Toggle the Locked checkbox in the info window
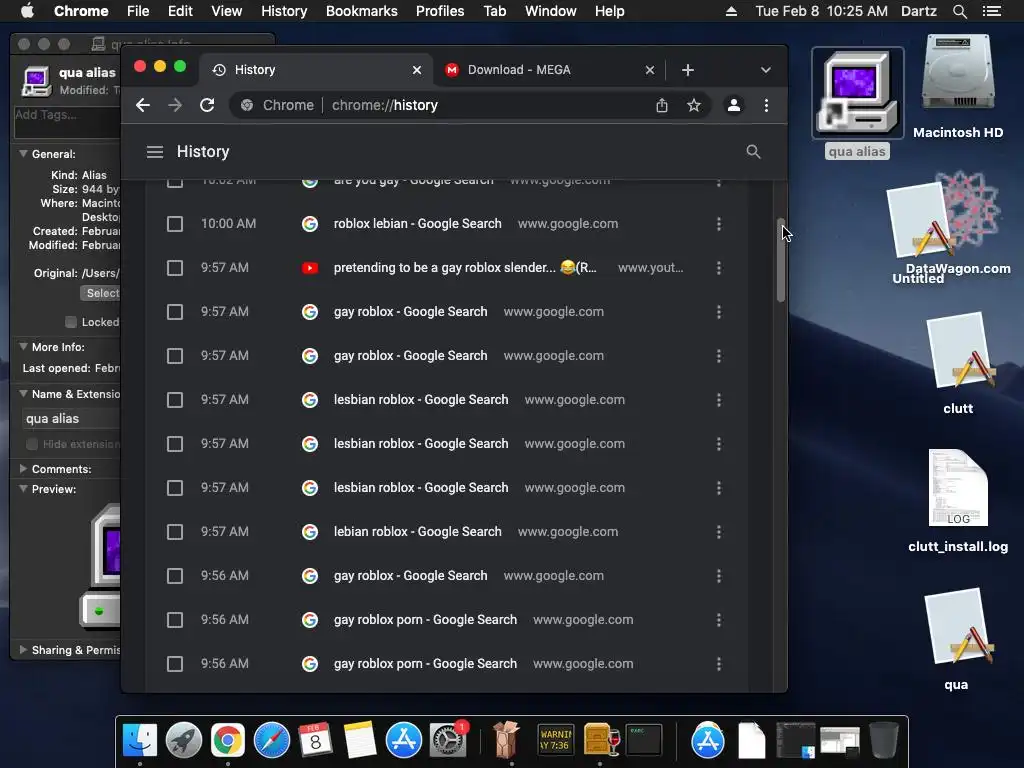This screenshot has height=768, width=1024. 71,322
